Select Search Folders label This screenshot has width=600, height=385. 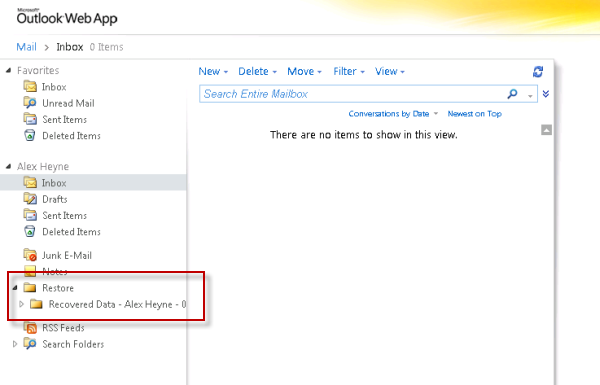point(73,344)
